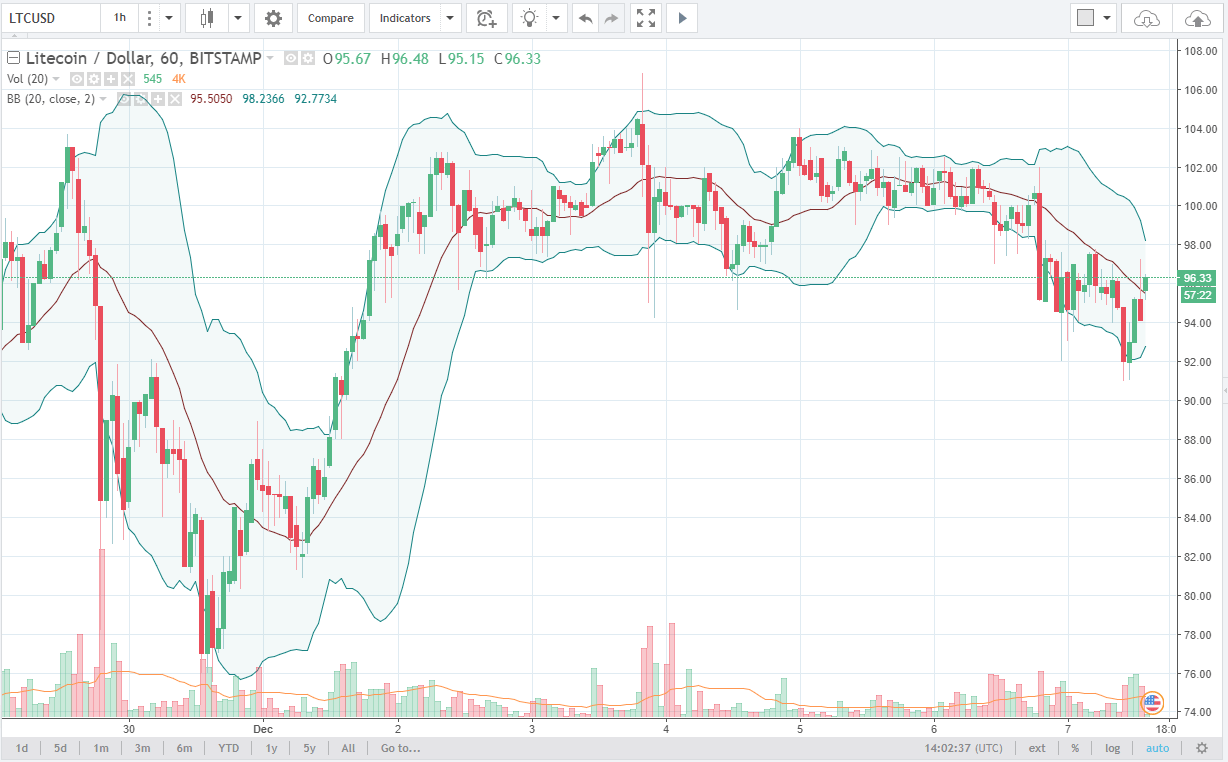1228x762 pixels.
Task: Toggle logarithmic scale with the log button
Action: (1112, 748)
